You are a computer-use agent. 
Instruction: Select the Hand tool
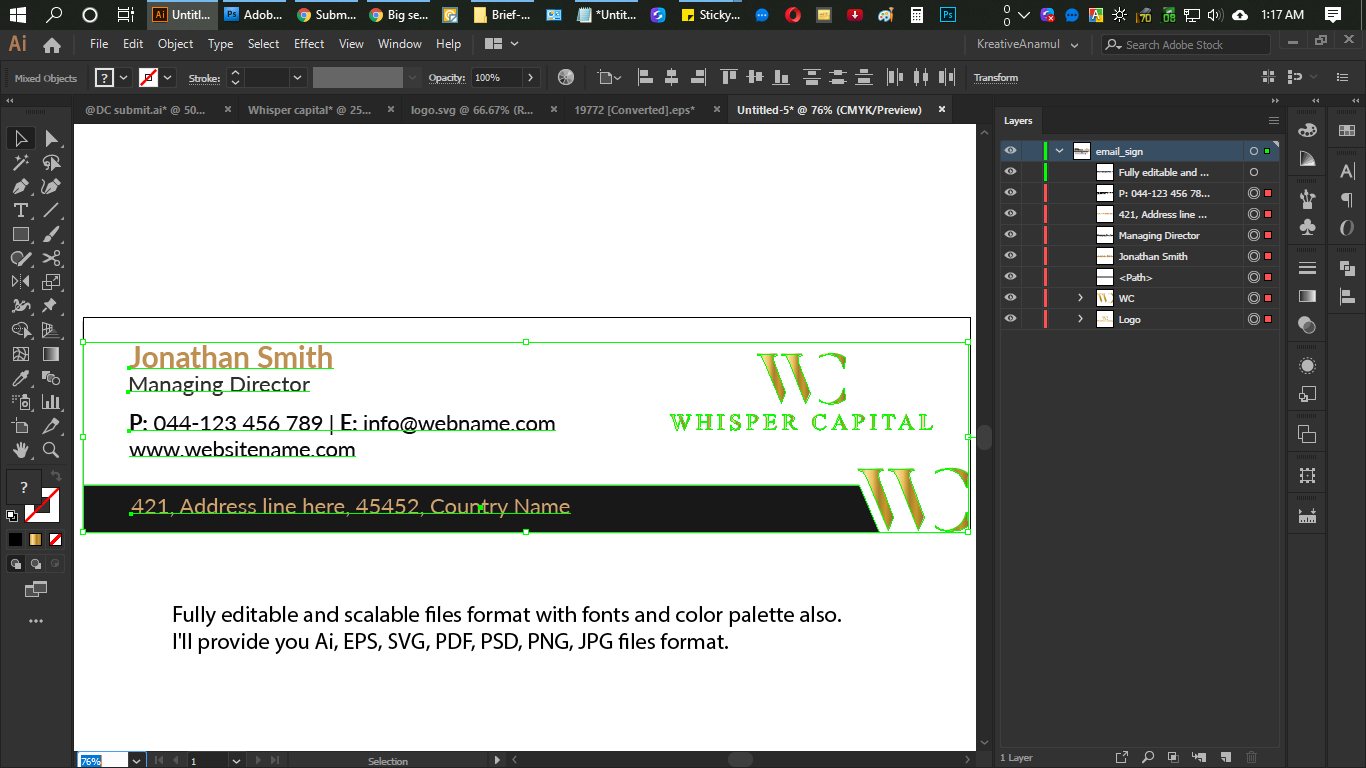point(21,450)
